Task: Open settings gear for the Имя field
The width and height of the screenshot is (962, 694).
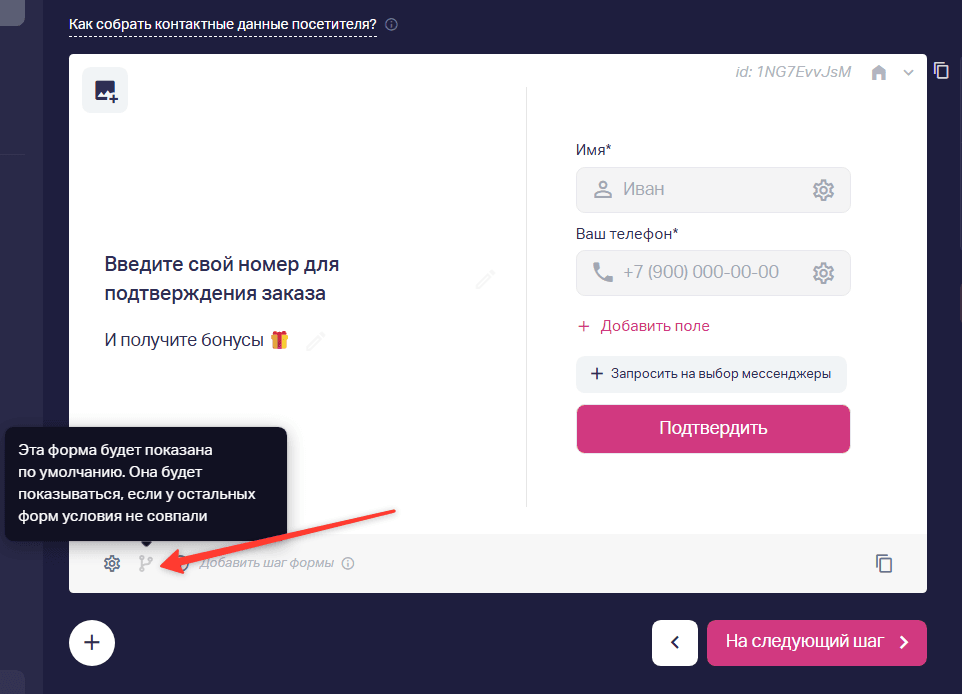Action: [x=823, y=190]
